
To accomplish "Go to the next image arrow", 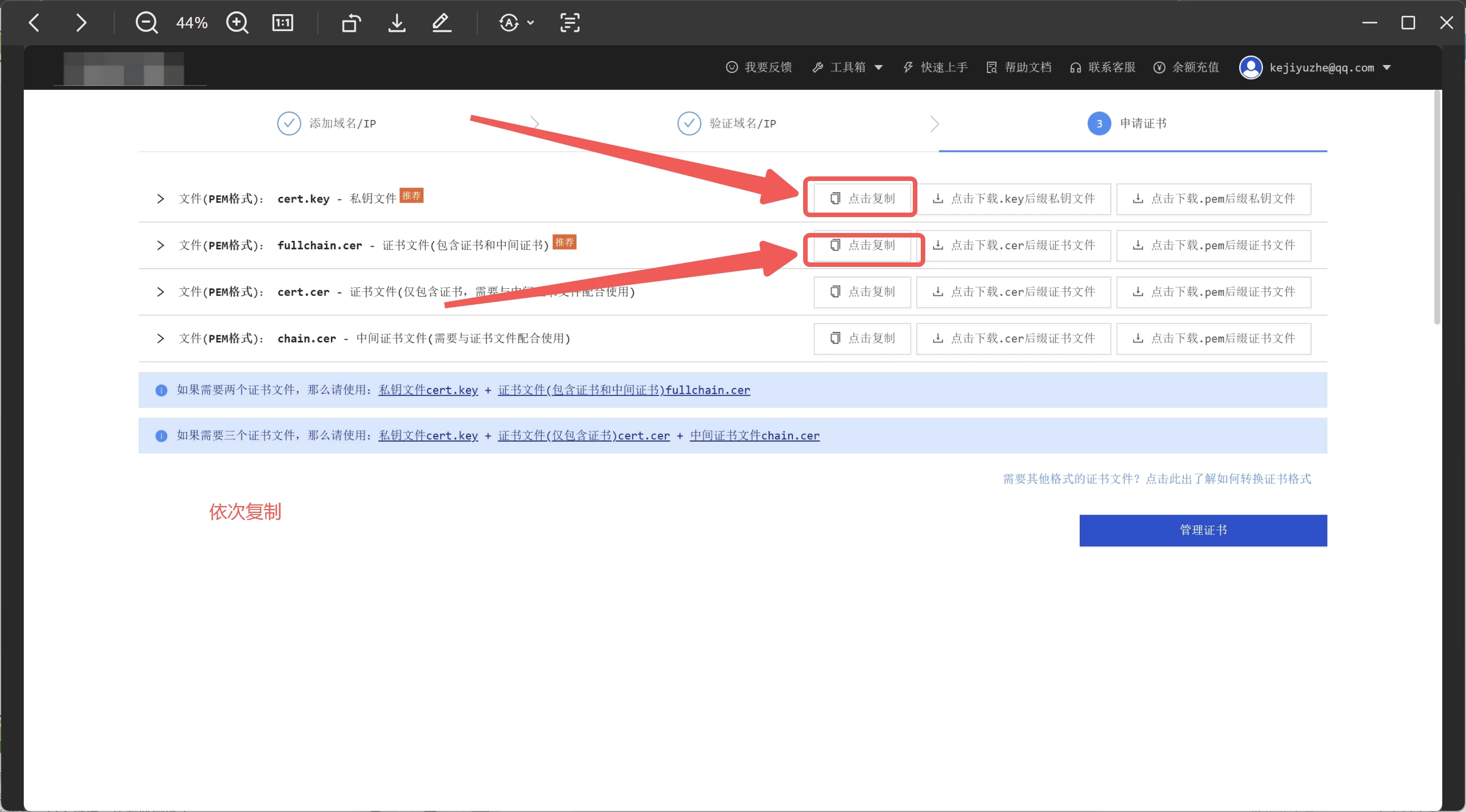I will [81, 23].
